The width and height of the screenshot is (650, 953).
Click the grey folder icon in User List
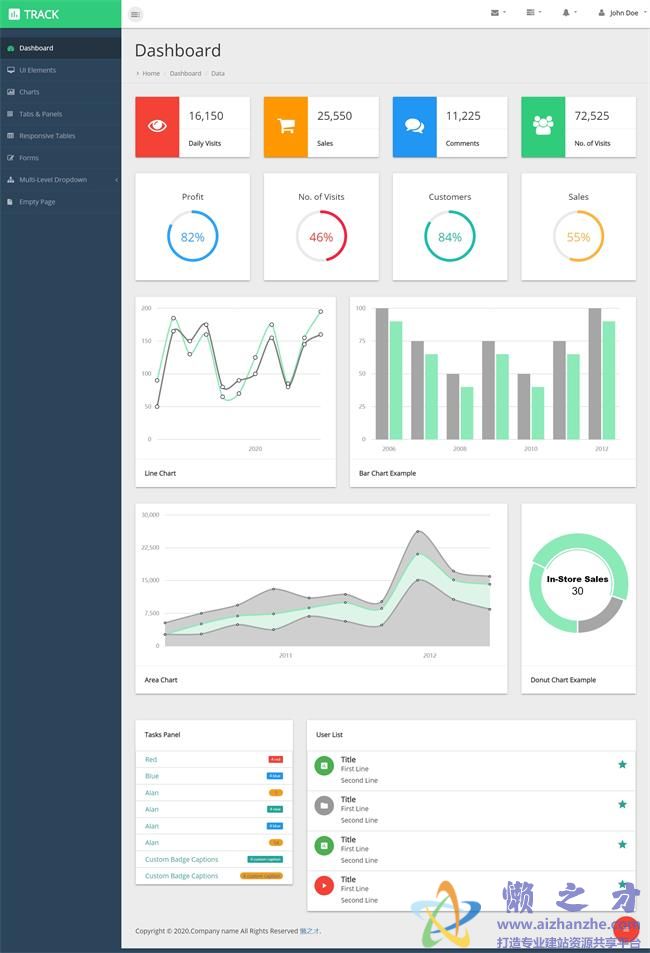click(324, 805)
